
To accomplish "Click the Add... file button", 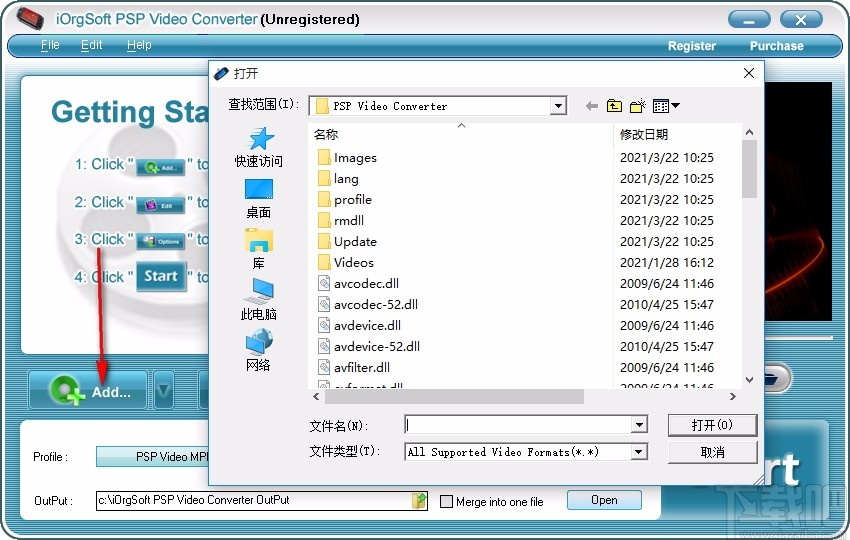I will point(88,390).
